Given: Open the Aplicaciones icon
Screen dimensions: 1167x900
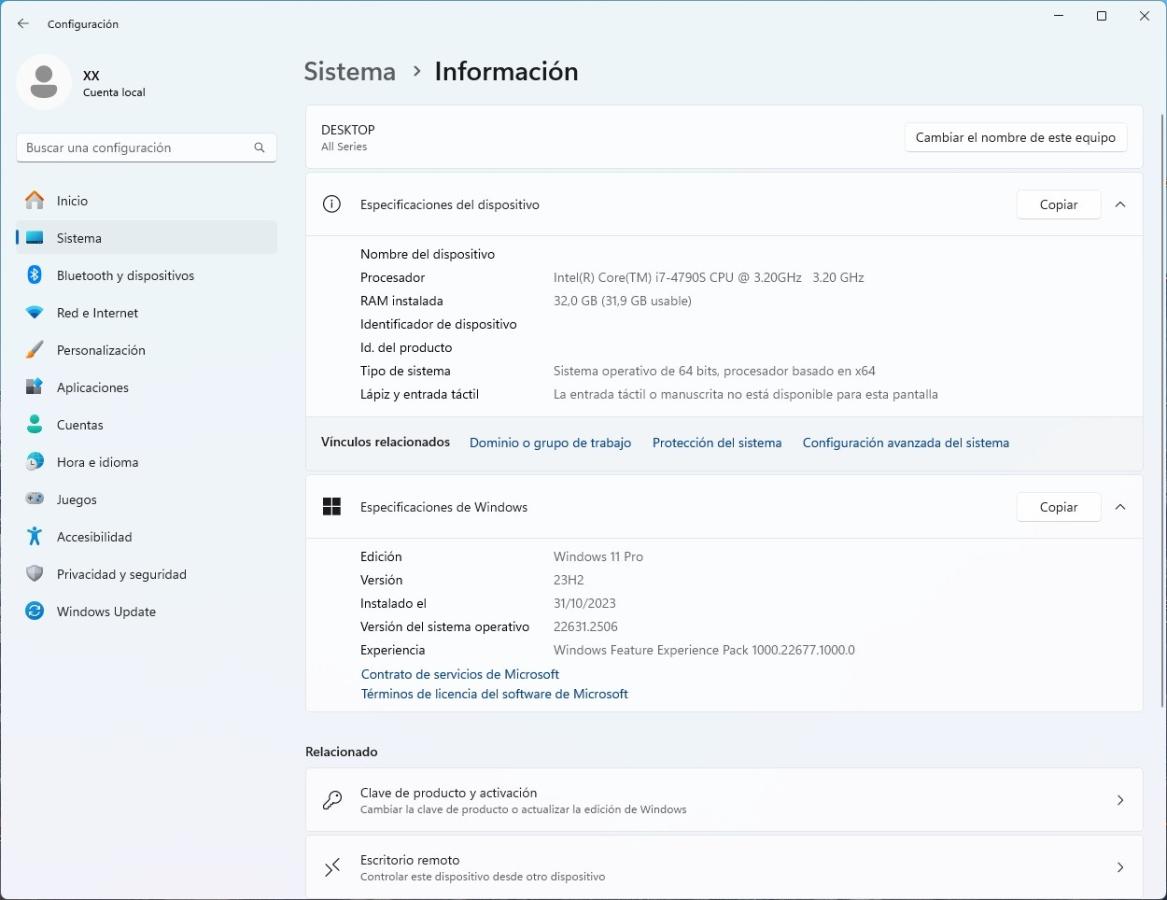Looking at the screenshot, I should [x=35, y=387].
